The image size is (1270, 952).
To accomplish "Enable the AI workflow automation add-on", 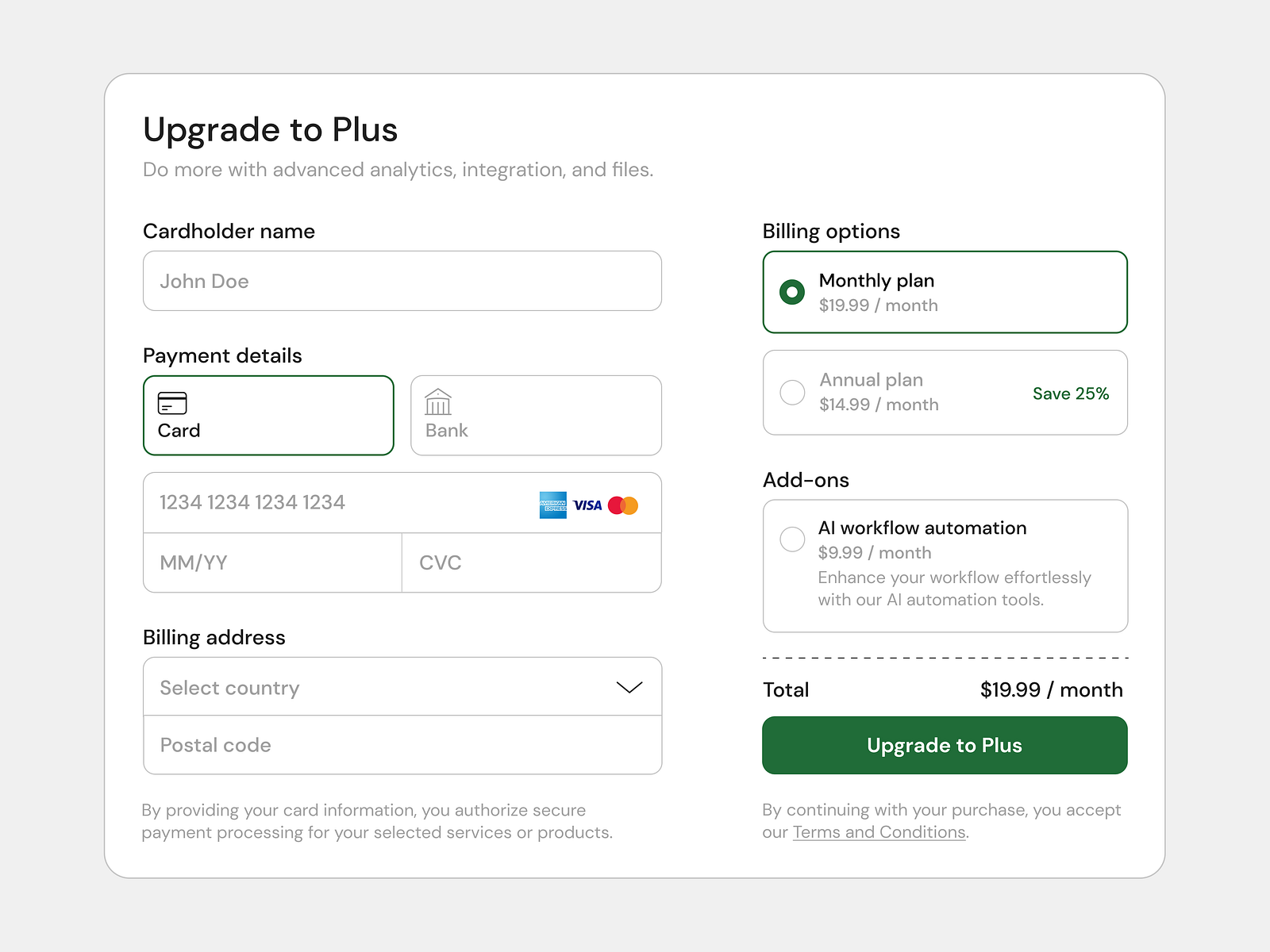I will click(792, 539).
